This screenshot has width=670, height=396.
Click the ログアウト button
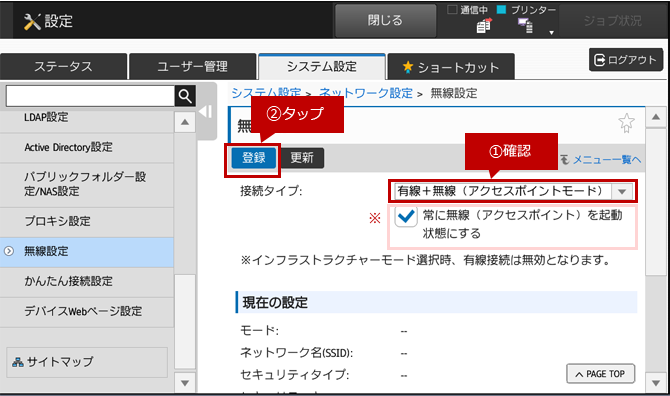coord(626,60)
